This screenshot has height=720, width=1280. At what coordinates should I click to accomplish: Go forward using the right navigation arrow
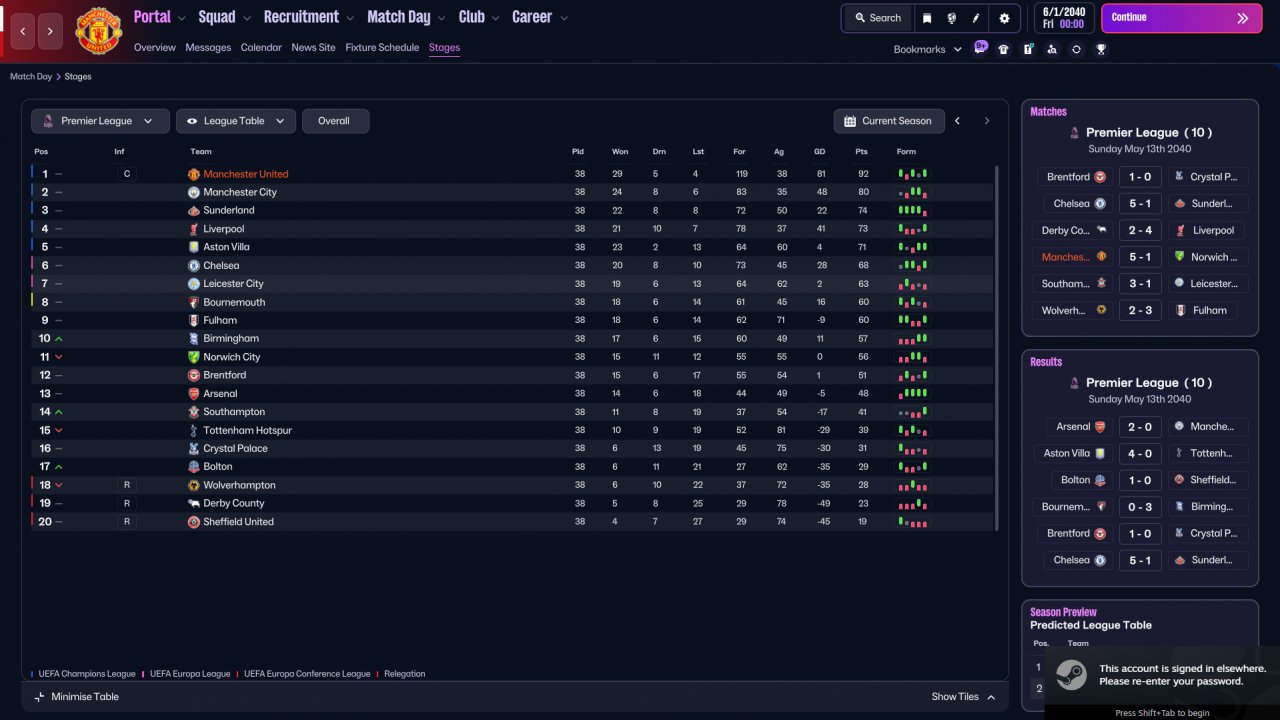(51, 32)
